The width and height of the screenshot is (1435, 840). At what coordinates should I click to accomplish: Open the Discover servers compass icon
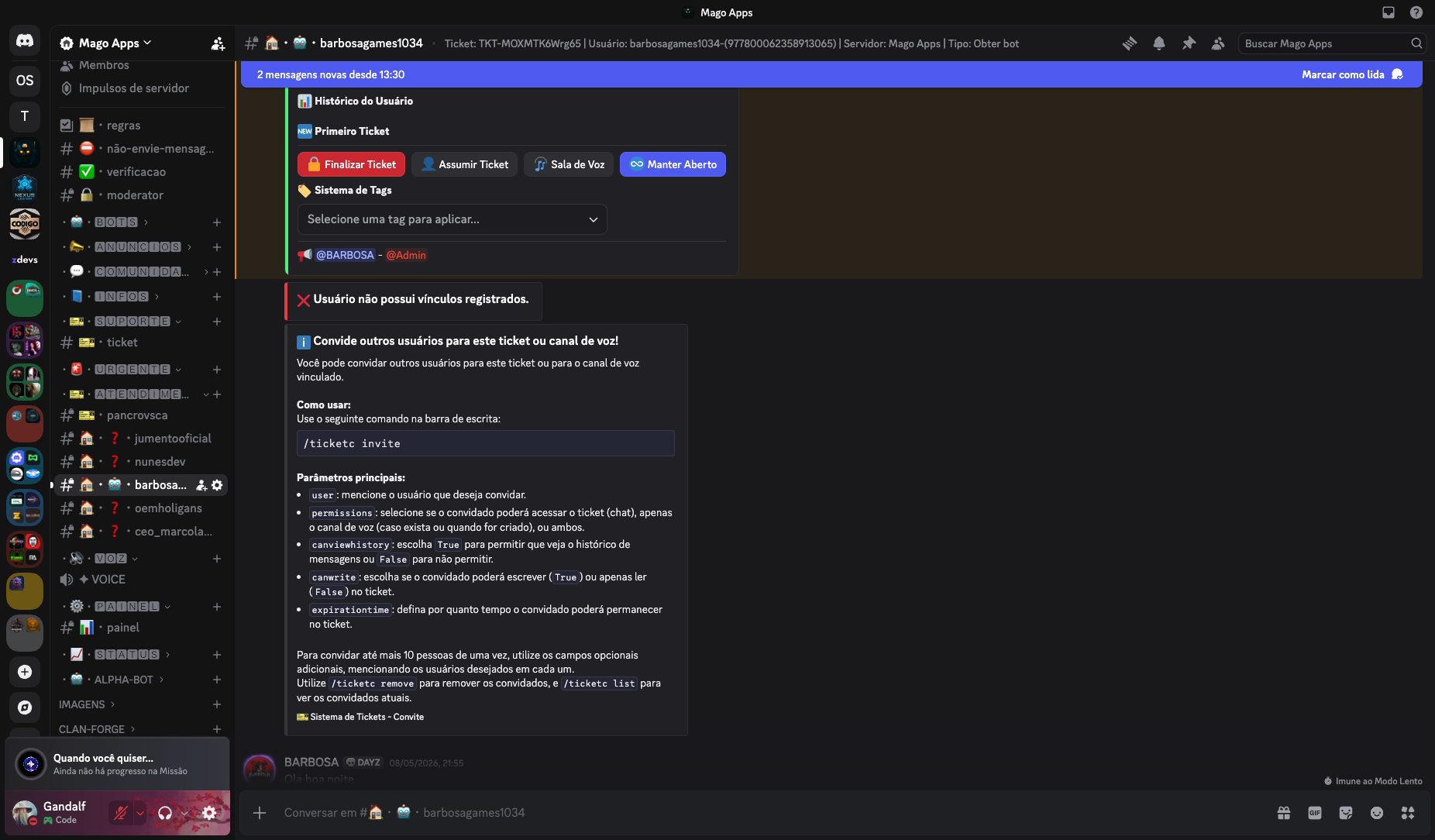(x=25, y=707)
